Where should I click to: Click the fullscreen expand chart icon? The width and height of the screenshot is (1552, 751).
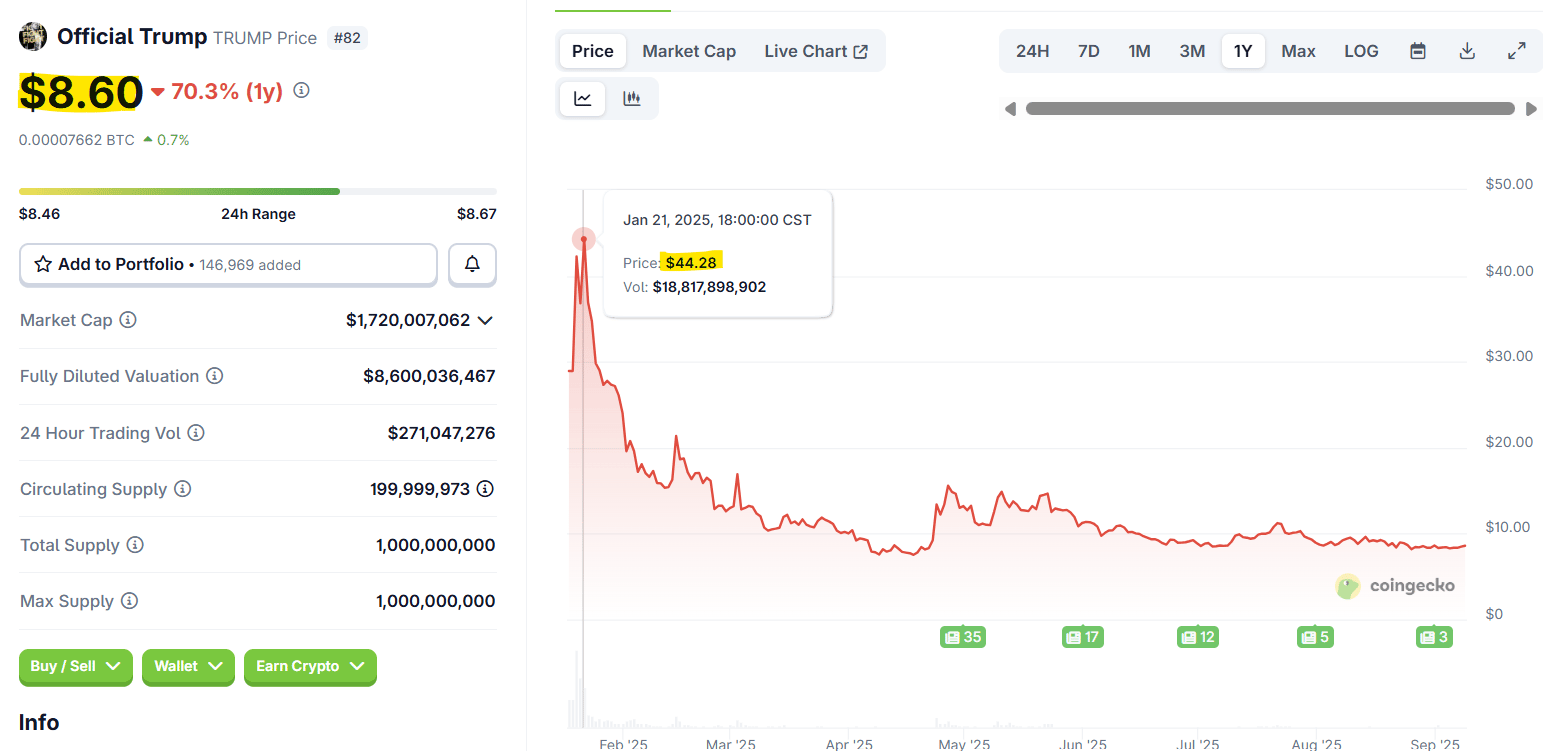coord(1517,51)
